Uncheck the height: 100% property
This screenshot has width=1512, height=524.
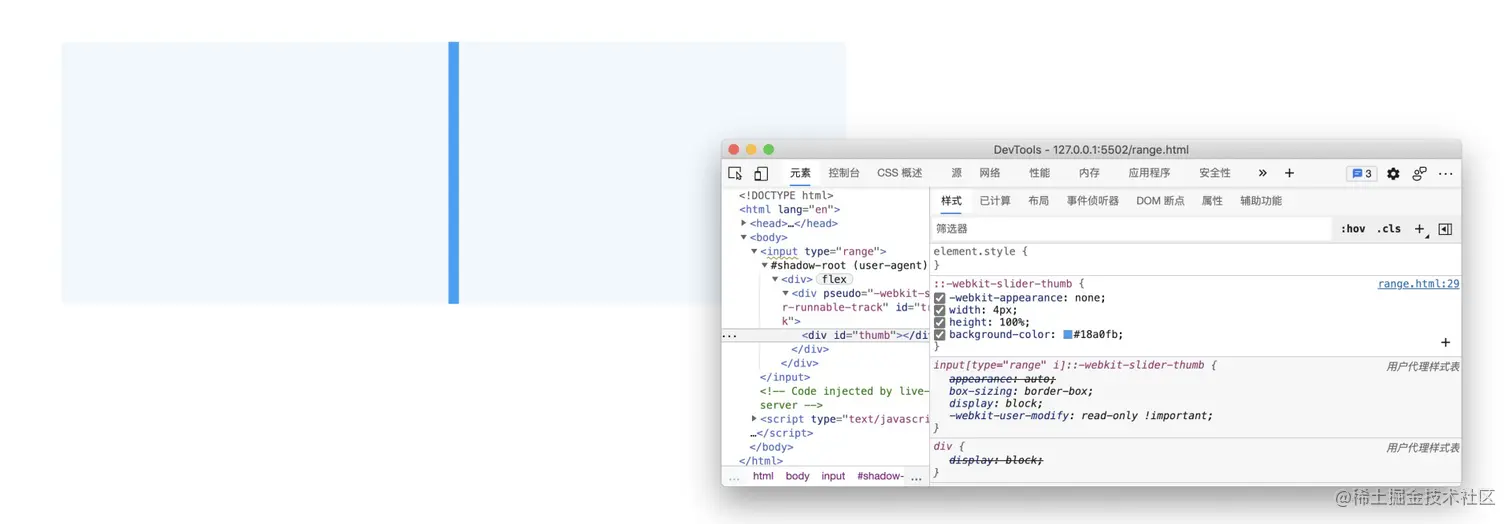(940, 322)
